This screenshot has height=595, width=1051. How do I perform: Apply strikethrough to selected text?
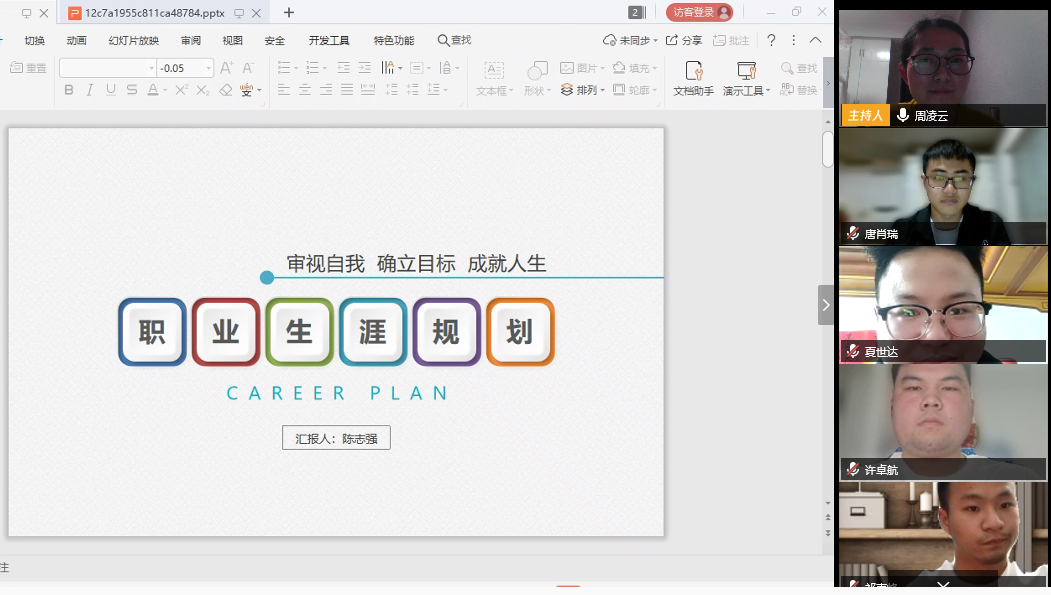[131, 90]
